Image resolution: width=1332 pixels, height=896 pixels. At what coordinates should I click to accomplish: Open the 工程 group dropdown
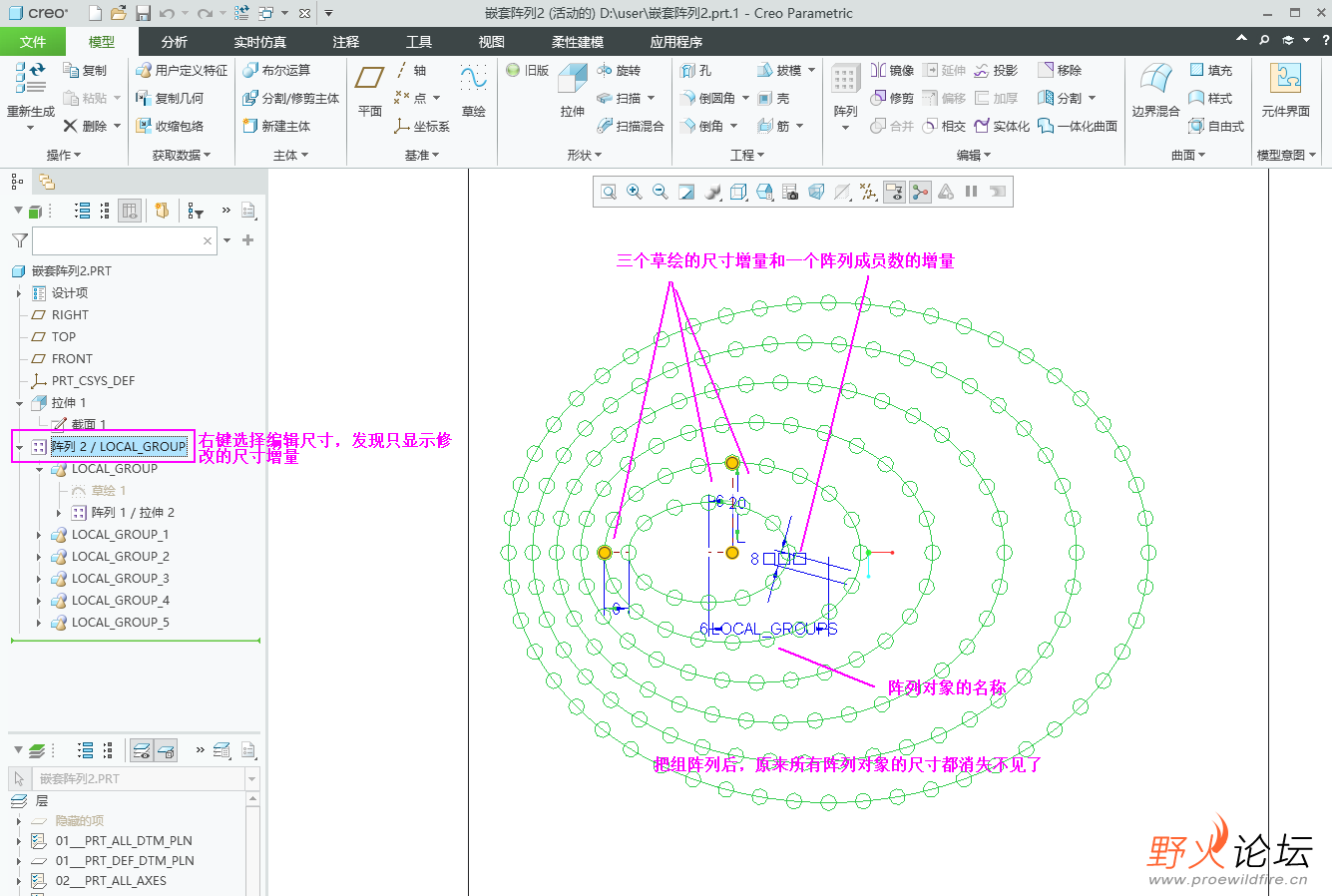[747, 156]
